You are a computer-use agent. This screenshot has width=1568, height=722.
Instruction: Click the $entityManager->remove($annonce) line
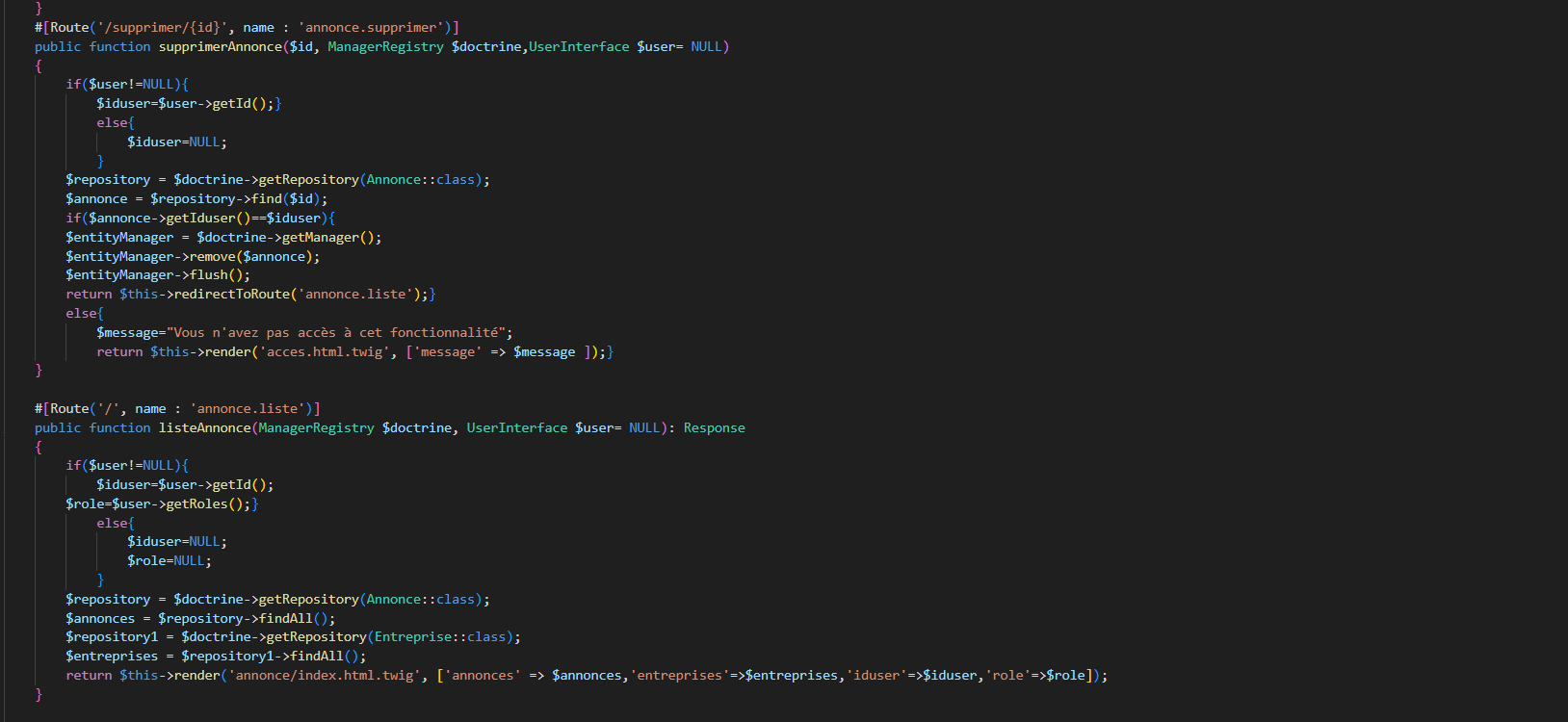tap(193, 256)
